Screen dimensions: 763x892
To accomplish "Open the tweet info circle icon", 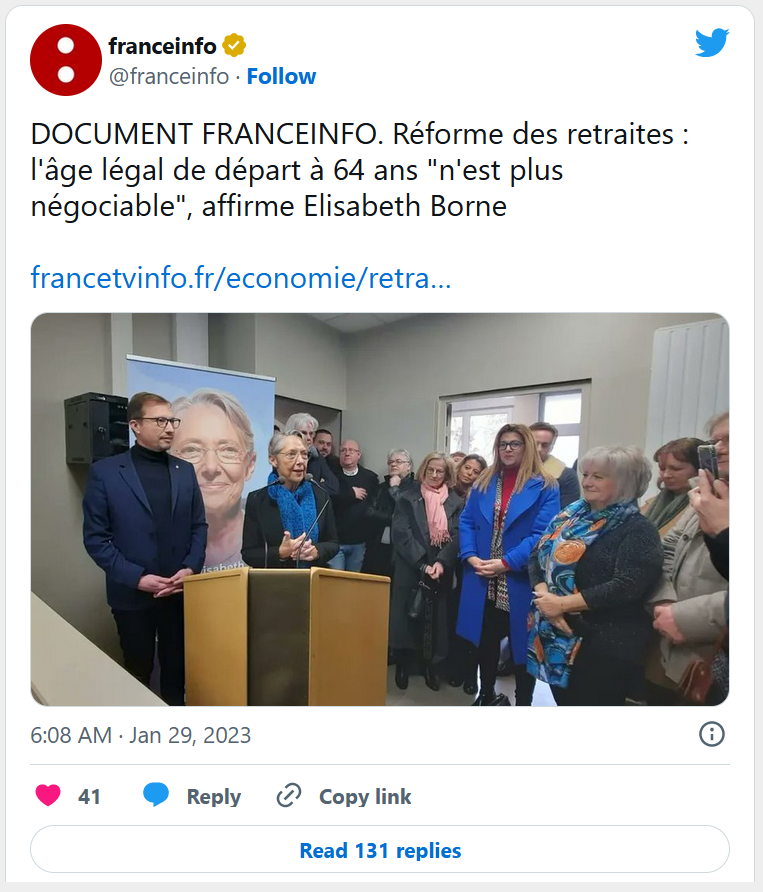I will [711, 734].
